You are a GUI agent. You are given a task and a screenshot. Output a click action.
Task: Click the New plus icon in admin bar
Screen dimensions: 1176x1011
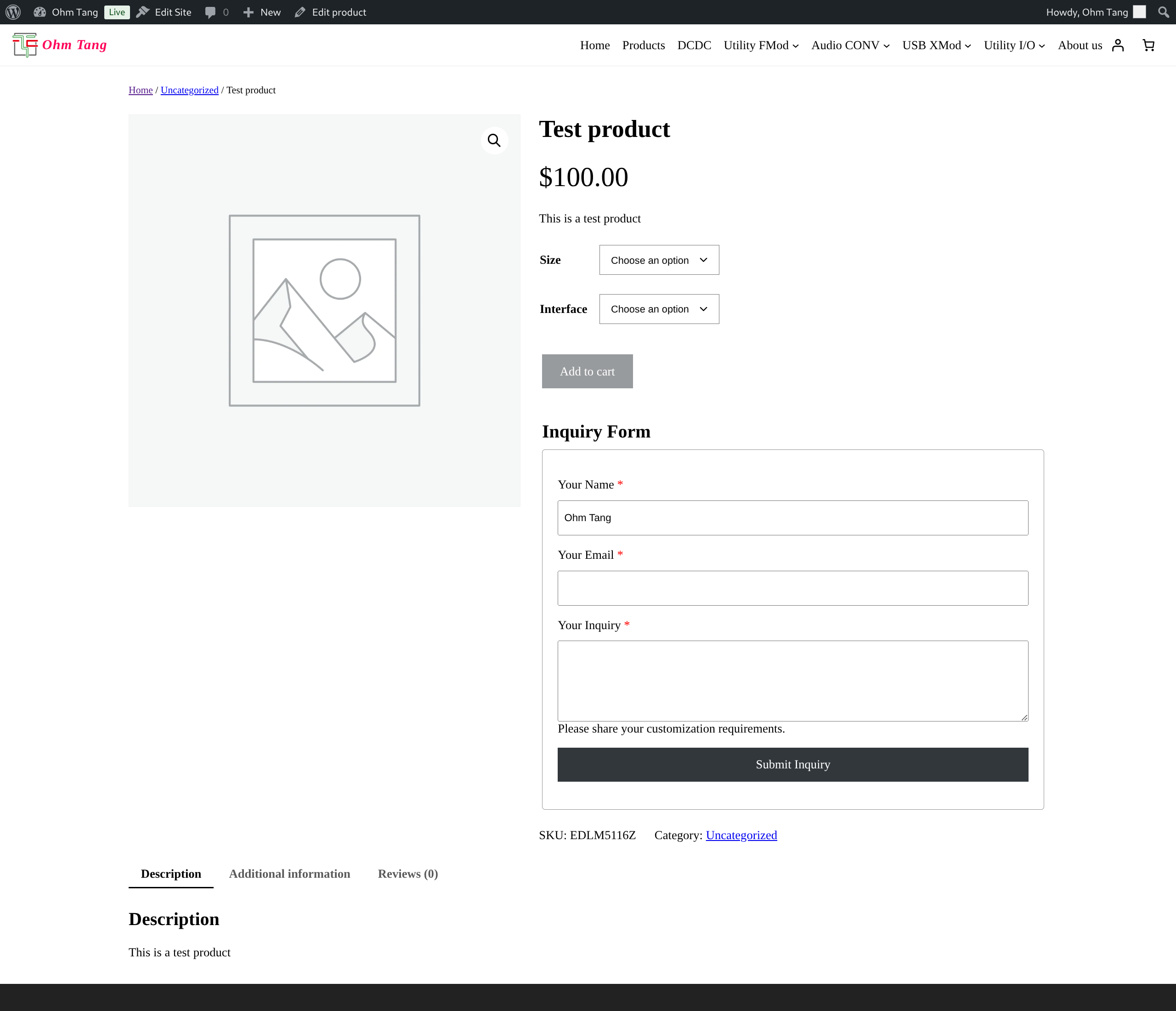coord(249,12)
